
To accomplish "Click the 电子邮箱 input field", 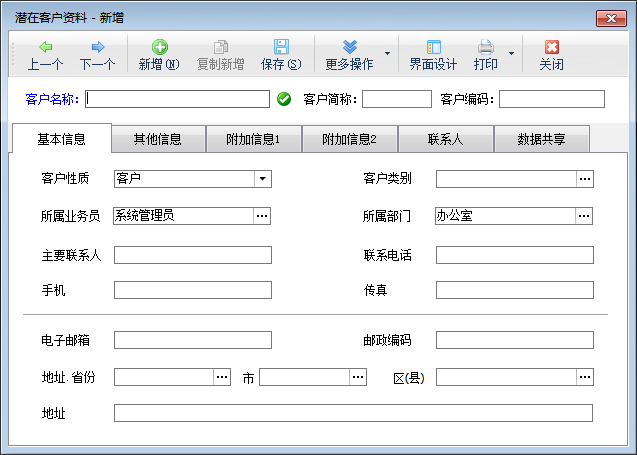I will (192, 340).
